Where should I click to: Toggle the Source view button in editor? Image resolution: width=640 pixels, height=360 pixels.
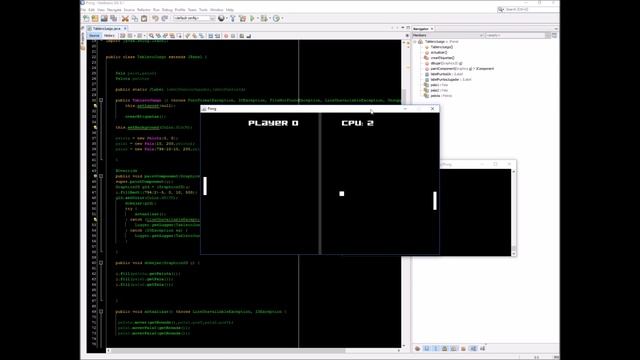point(94,36)
